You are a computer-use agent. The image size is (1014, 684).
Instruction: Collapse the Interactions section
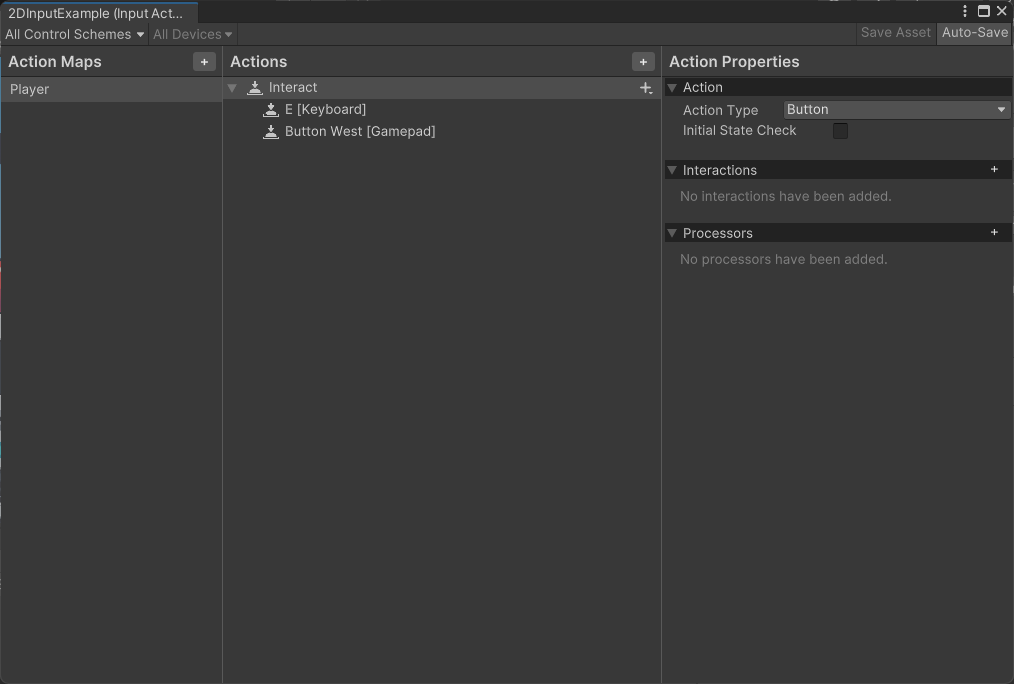coord(672,170)
